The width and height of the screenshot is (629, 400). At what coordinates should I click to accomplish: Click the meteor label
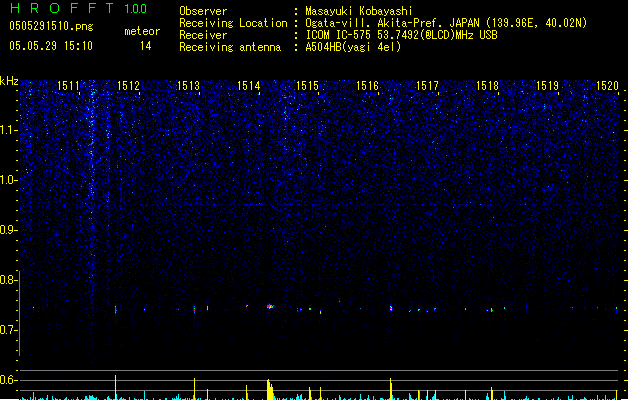[x=142, y=31]
